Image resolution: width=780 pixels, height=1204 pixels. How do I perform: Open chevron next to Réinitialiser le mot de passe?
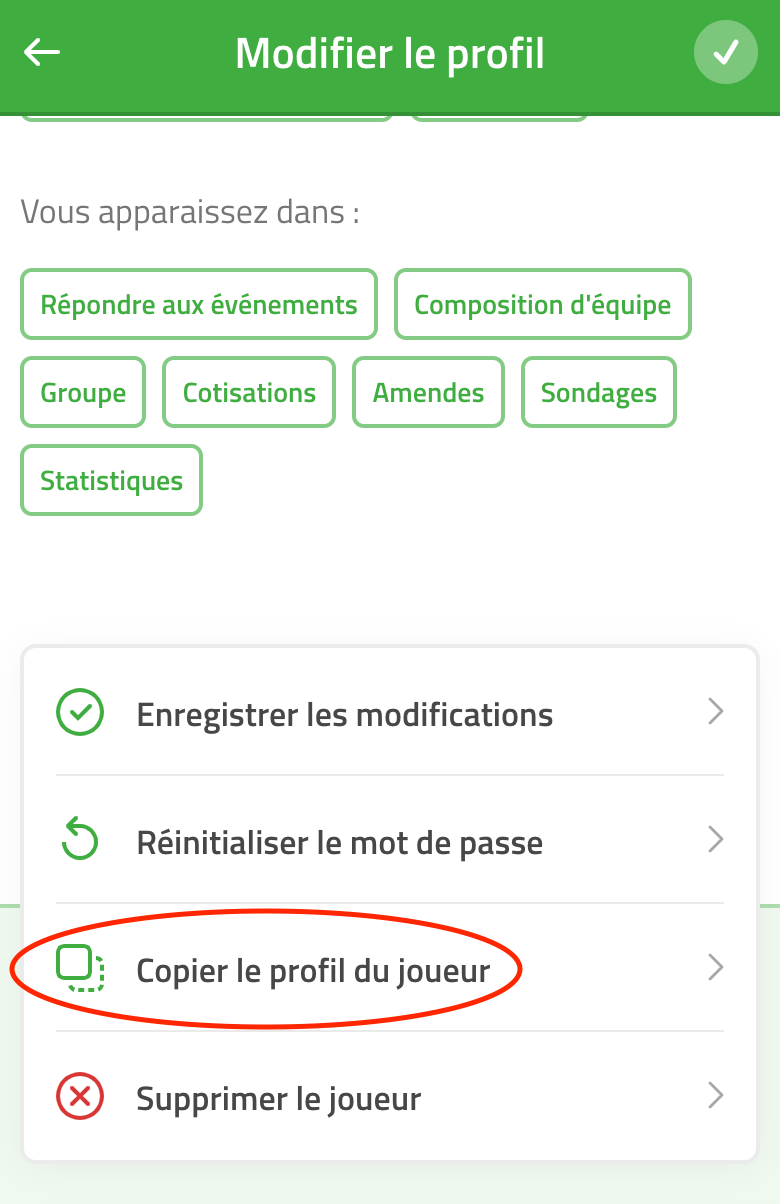click(x=715, y=840)
